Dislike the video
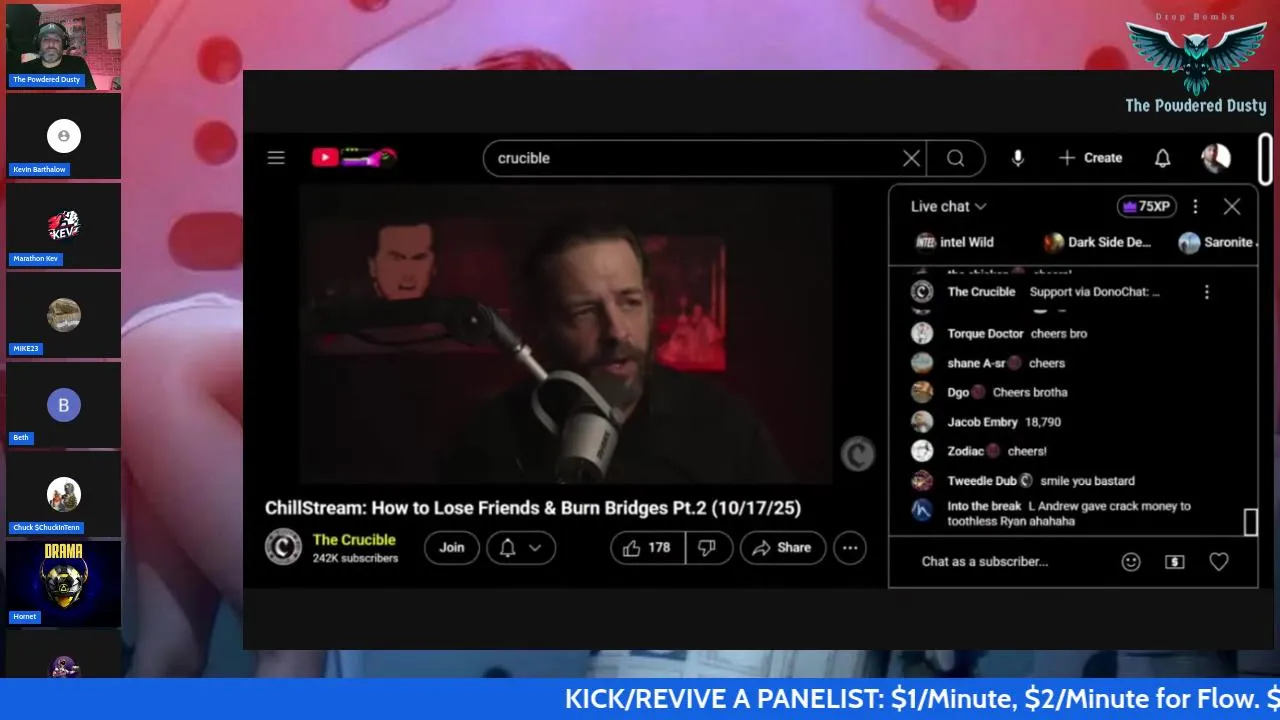 [x=708, y=547]
